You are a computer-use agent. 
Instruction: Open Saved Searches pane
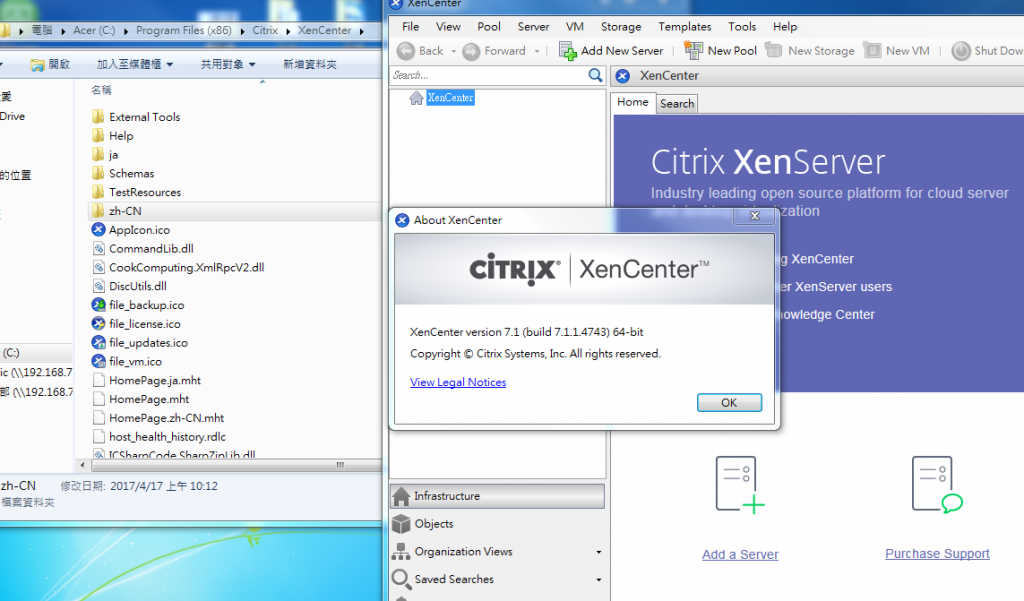[x=498, y=579]
